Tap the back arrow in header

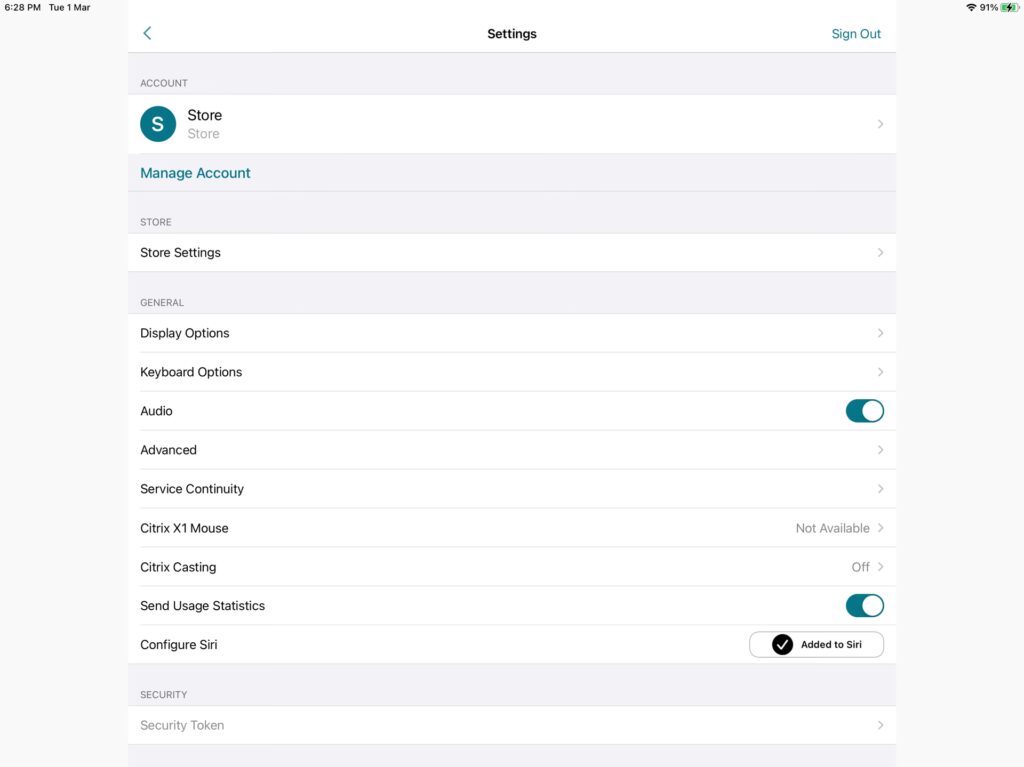[147, 33]
